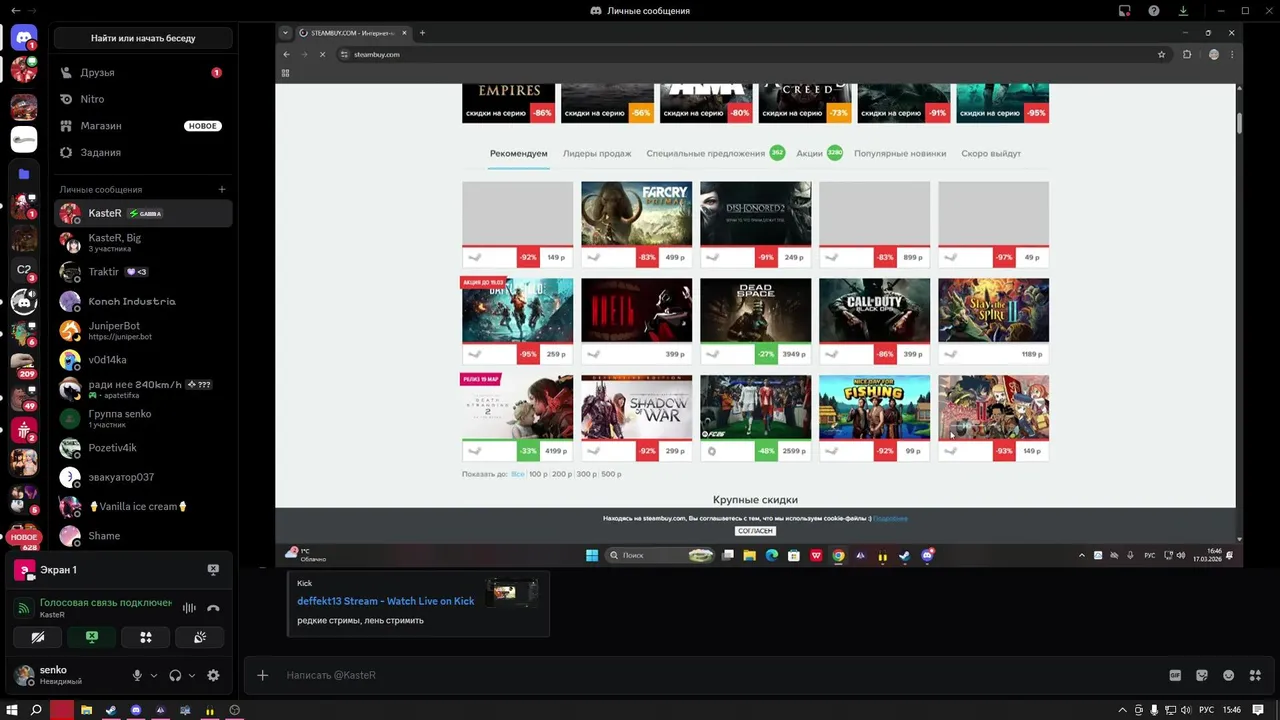Click the 15:46 system clock
The image size is (1280, 720).
click(1232, 710)
